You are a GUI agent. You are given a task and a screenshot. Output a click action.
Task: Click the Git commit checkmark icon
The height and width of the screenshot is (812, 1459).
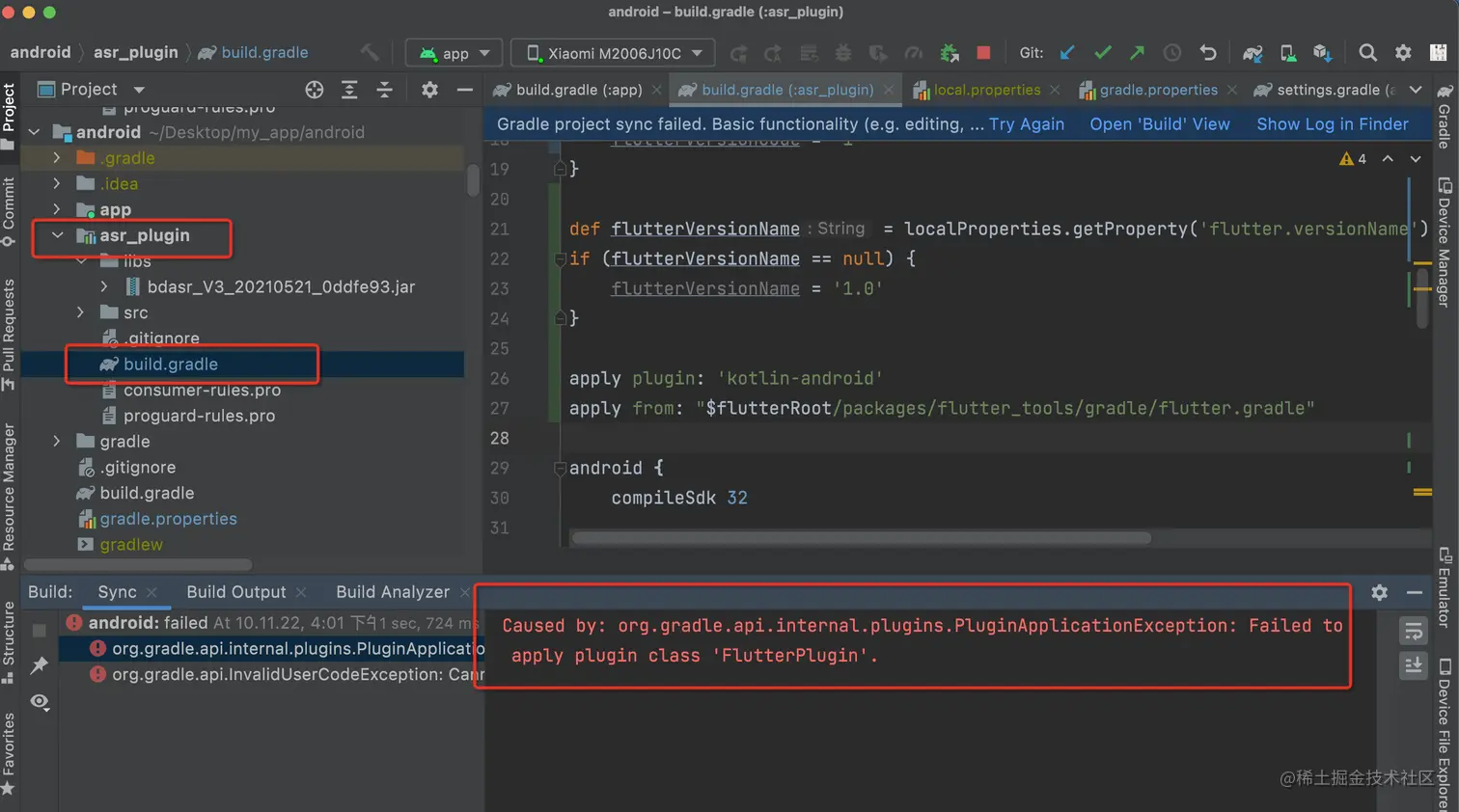click(x=1102, y=53)
